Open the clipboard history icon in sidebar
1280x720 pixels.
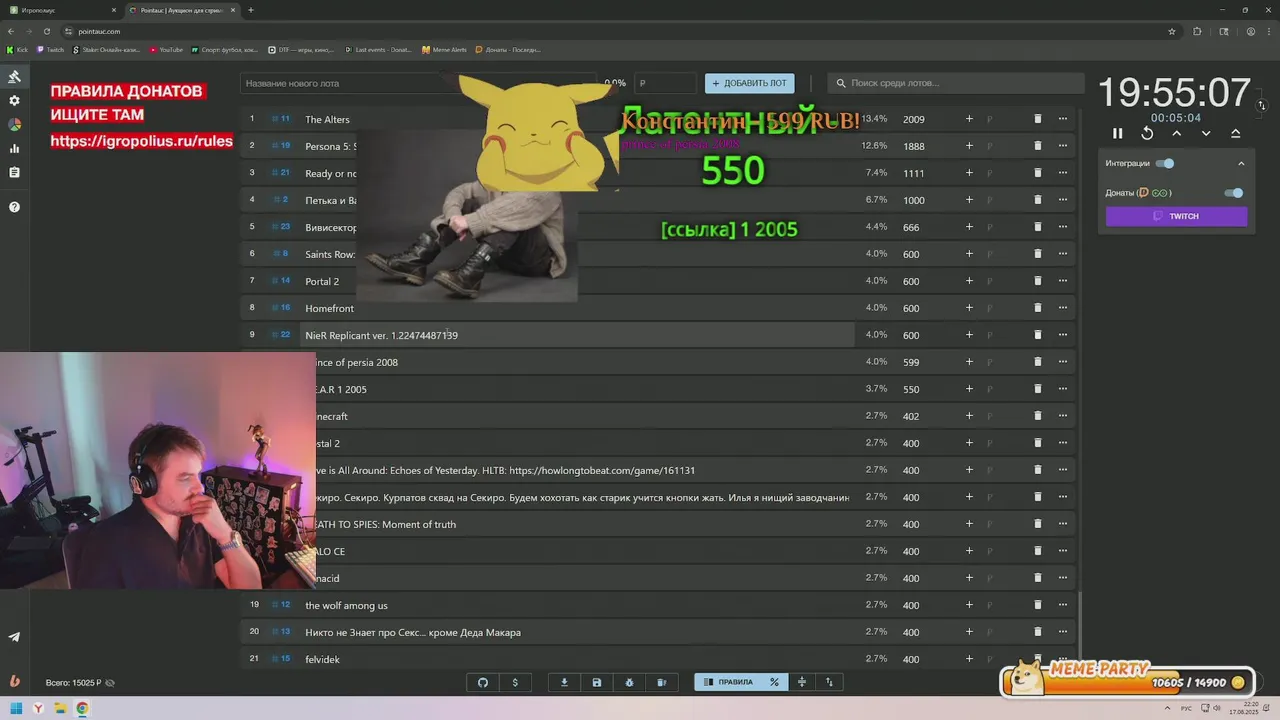pos(14,173)
